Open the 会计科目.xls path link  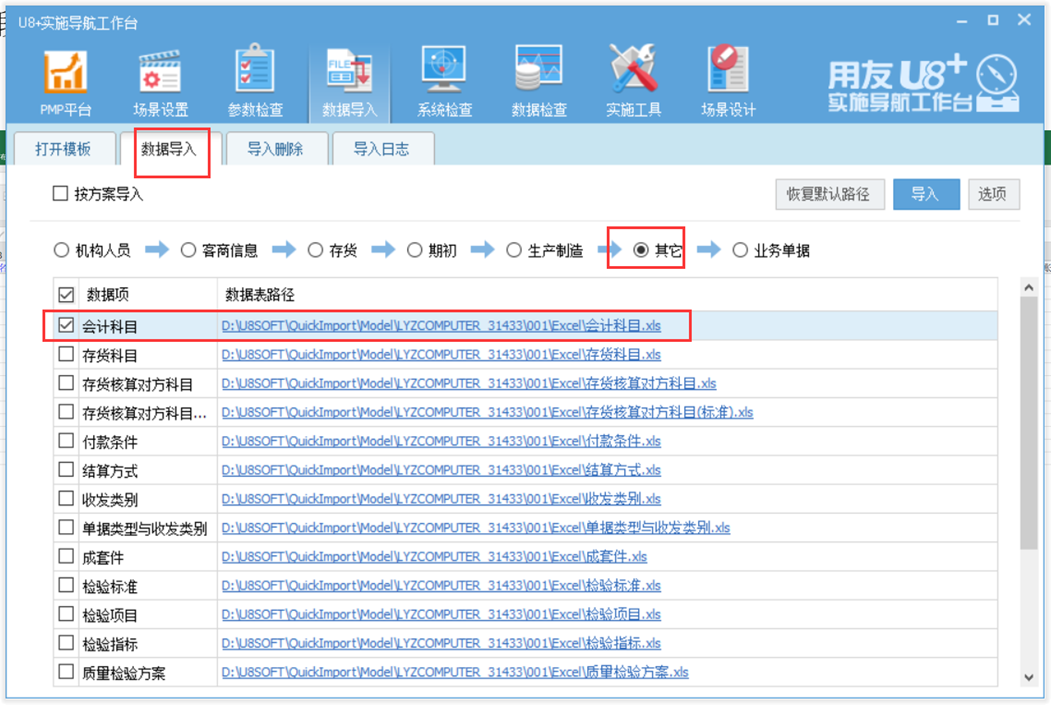pos(441,326)
